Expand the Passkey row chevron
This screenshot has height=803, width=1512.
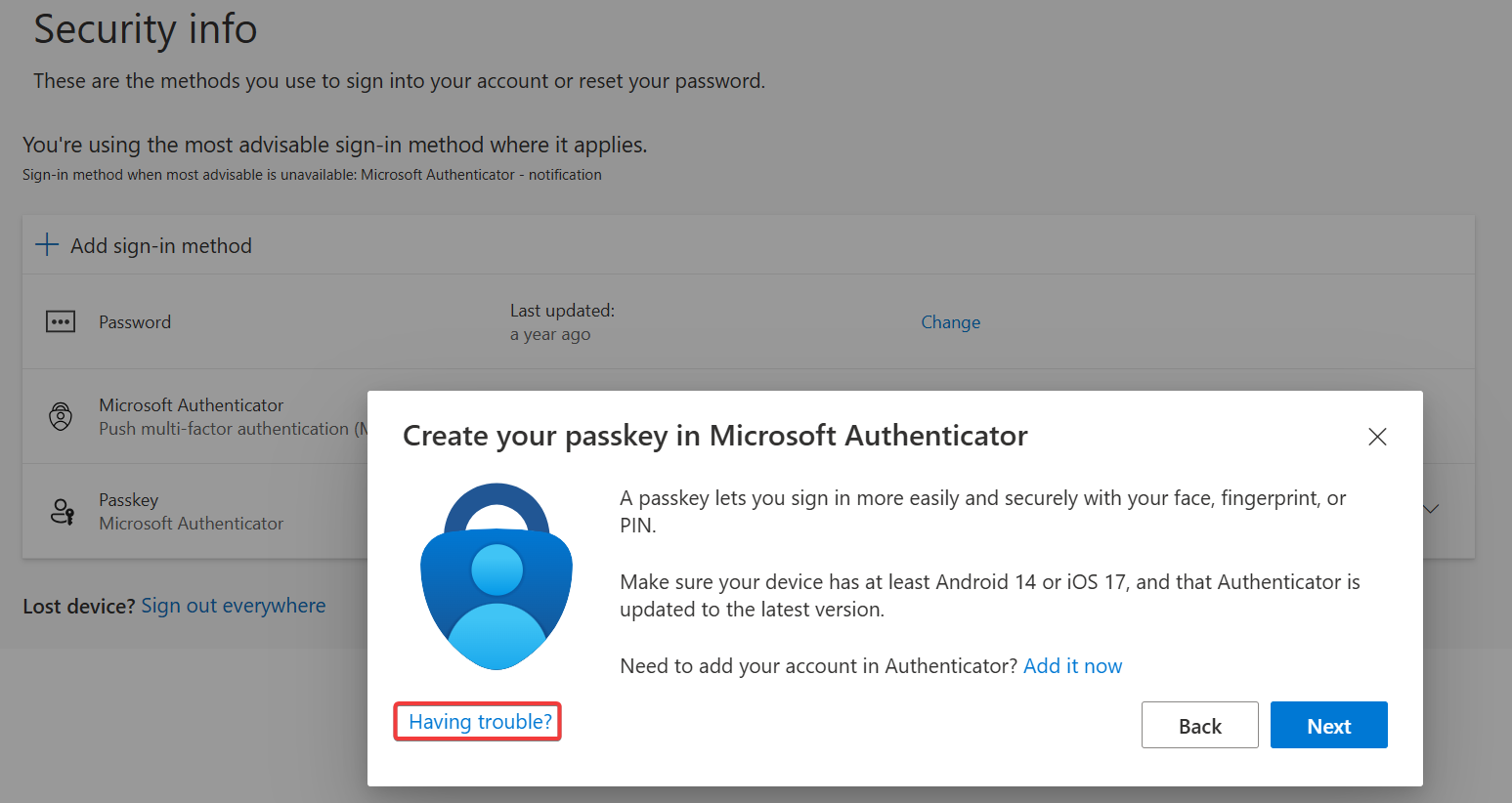(1431, 509)
